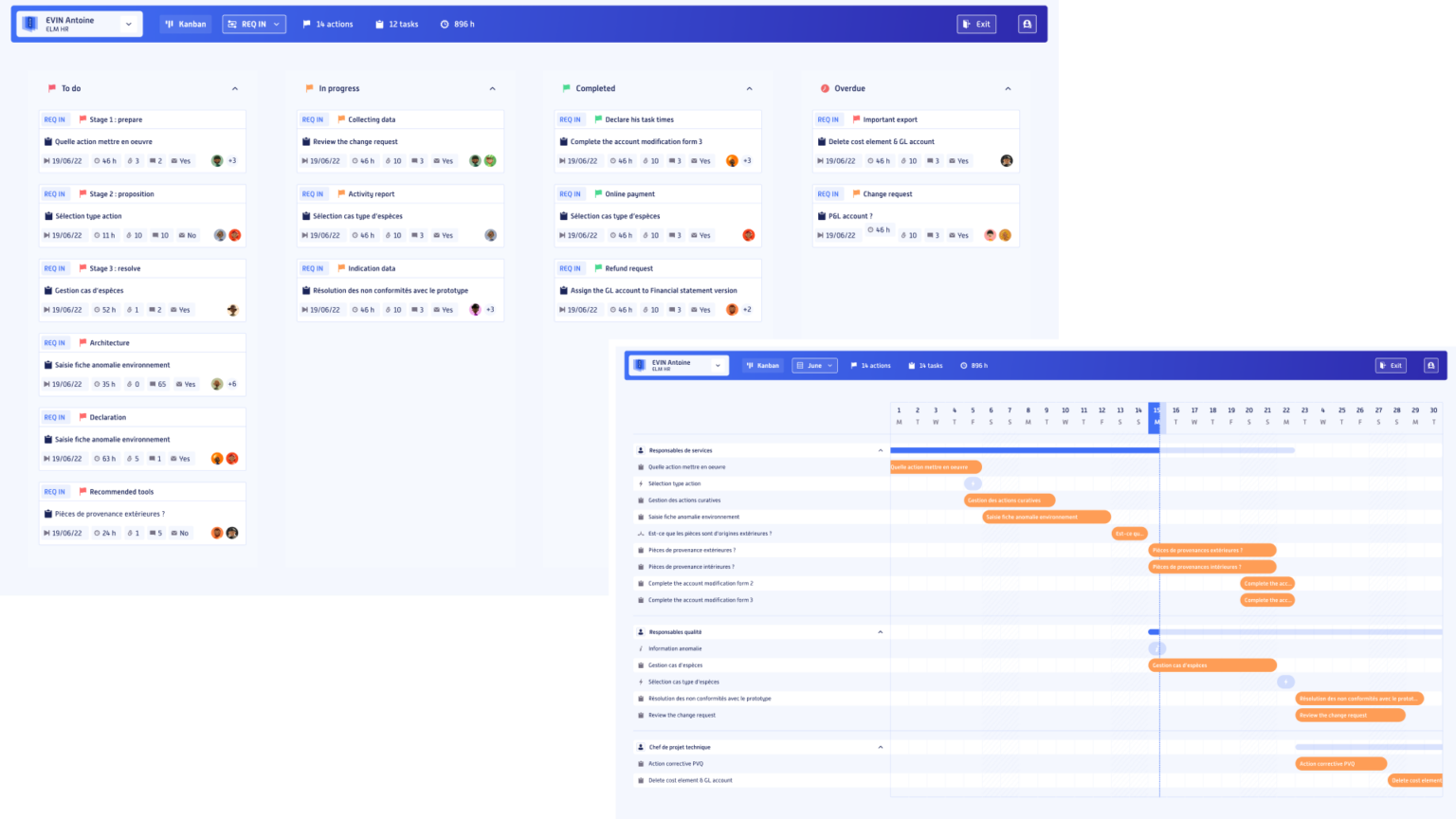Select the highlighted day 15 in the Gantt timeline
Viewport: 1456px width, 819px height.
coord(1156,417)
